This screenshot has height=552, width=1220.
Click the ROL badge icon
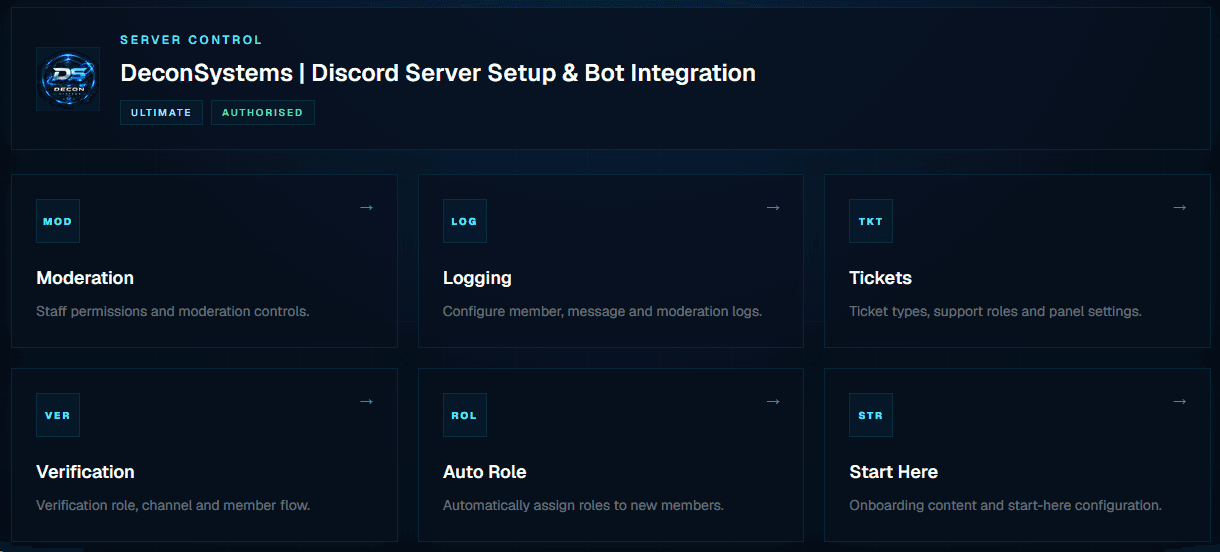tap(465, 415)
